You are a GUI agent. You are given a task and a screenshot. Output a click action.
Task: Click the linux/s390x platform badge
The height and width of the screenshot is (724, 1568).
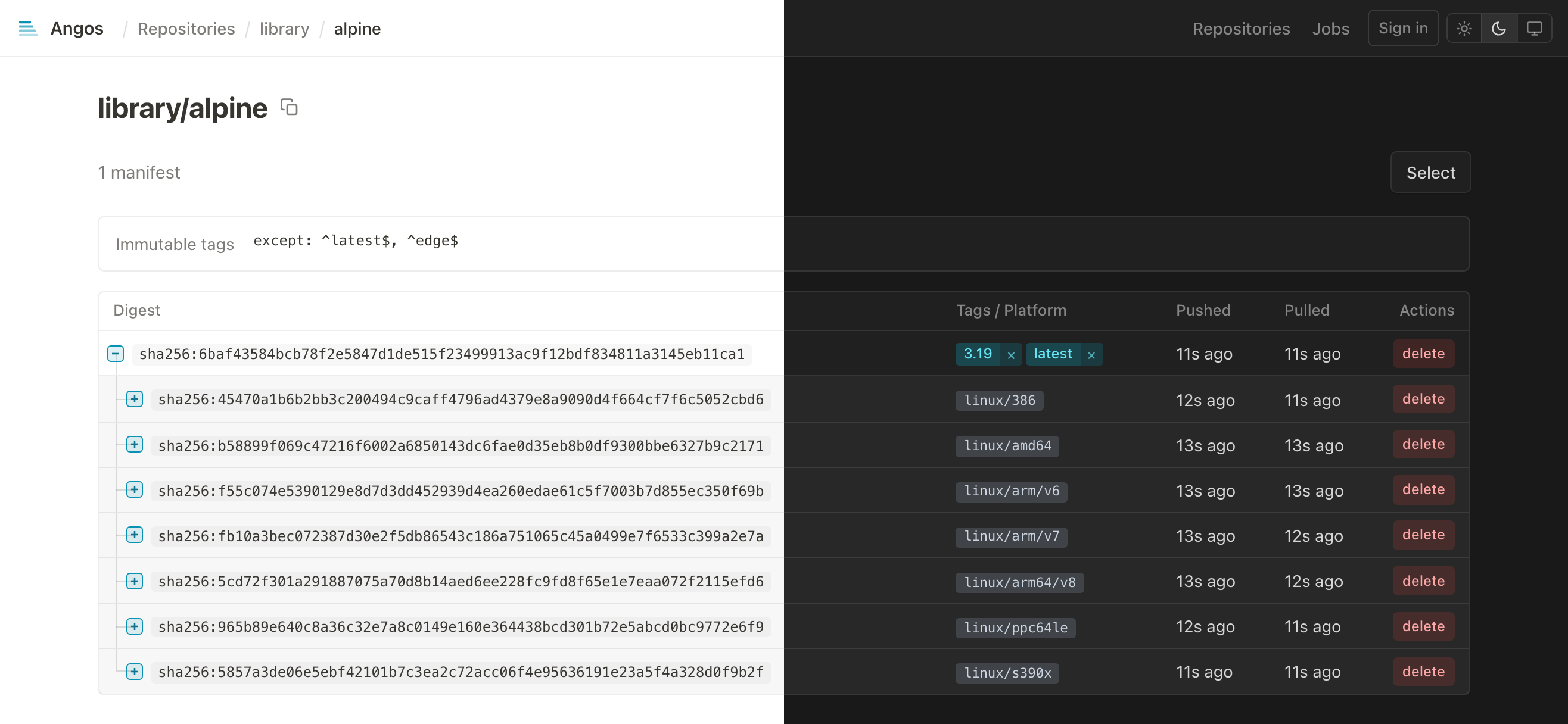1007,673
